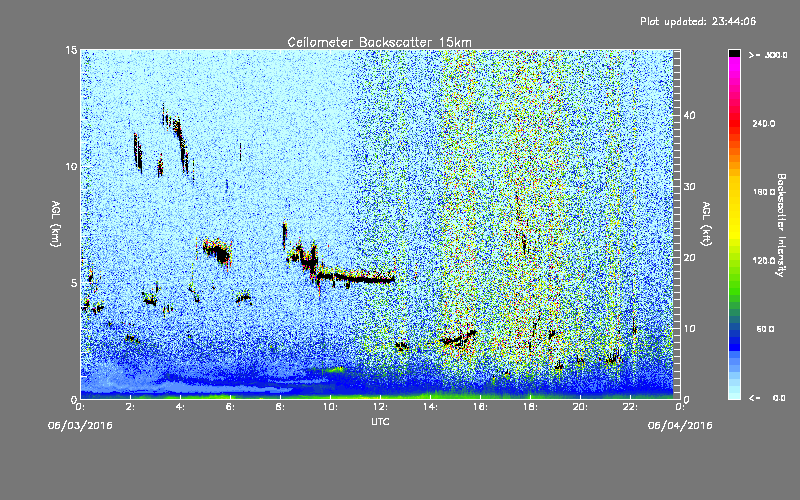Click the "Ceilometer Backscatter 15km" plot title

click(x=379, y=42)
